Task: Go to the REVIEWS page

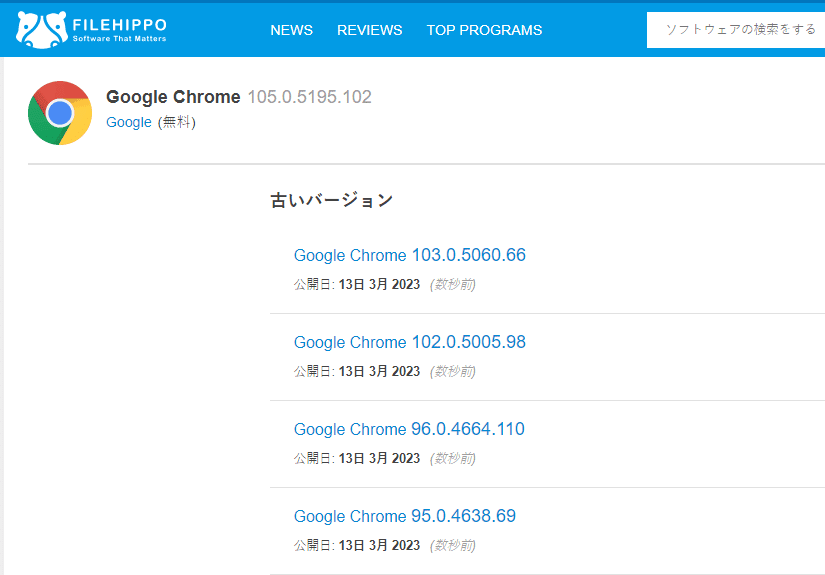Action: [369, 30]
